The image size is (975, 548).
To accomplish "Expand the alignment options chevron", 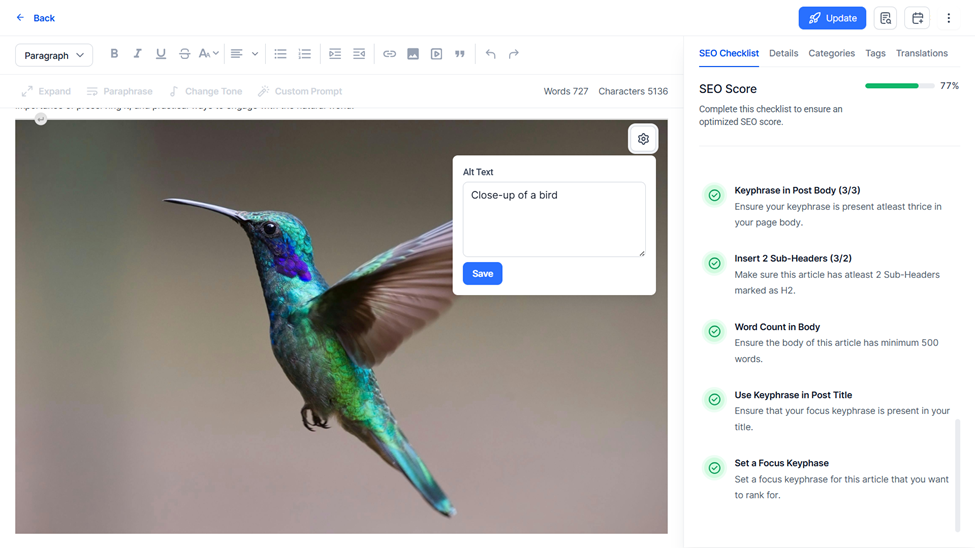I will click(x=255, y=53).
